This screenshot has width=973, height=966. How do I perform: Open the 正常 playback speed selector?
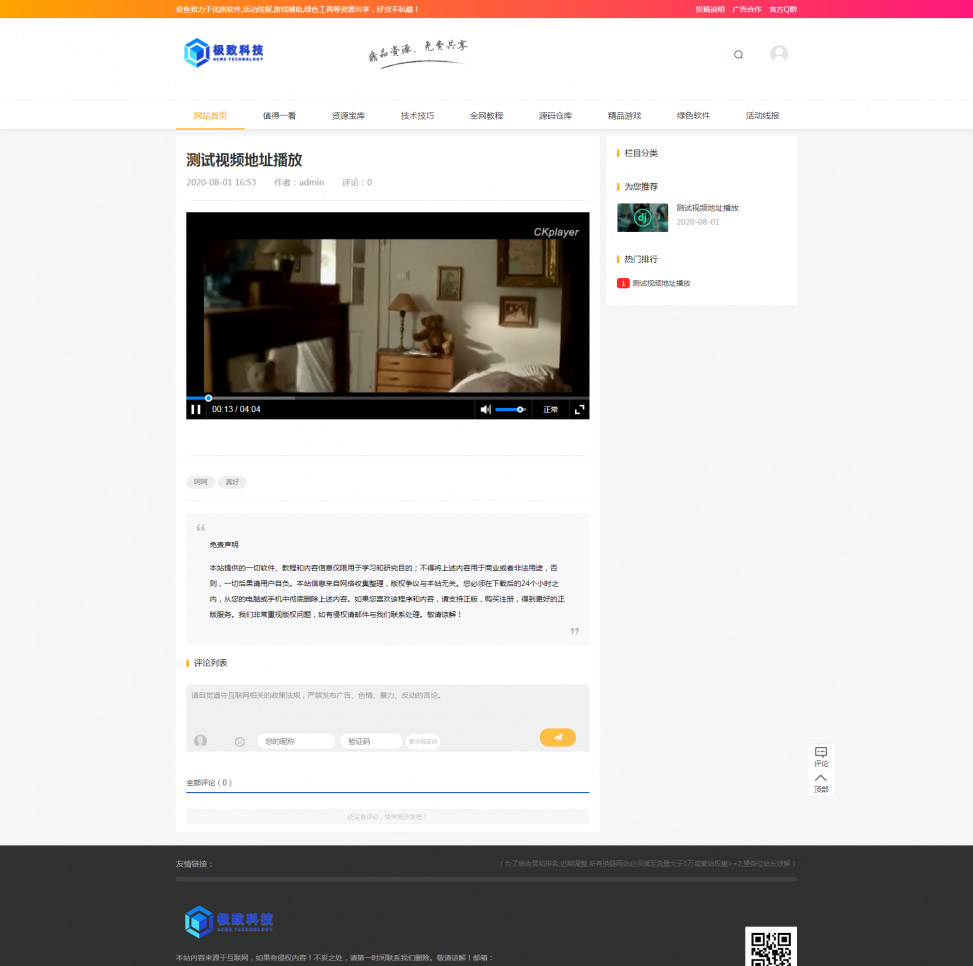[550, 409]
